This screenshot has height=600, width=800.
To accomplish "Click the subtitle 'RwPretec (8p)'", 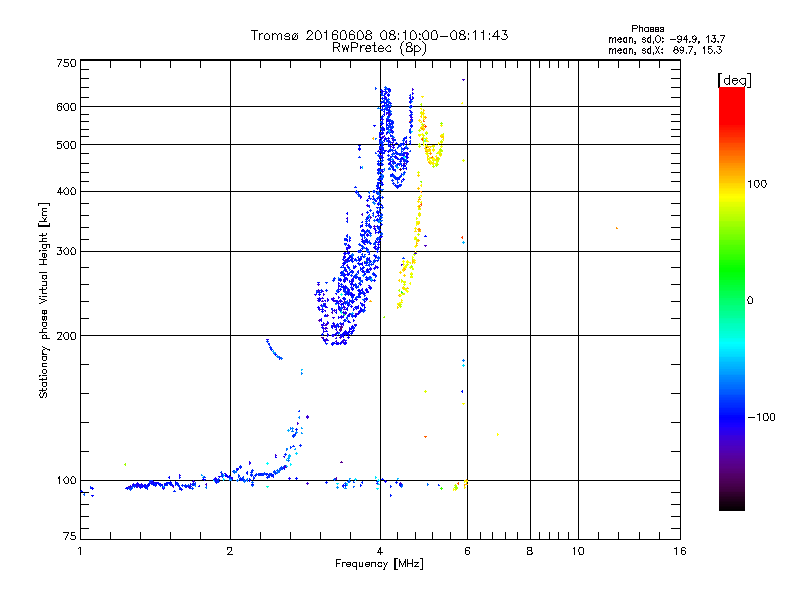I will click(379, 48).
